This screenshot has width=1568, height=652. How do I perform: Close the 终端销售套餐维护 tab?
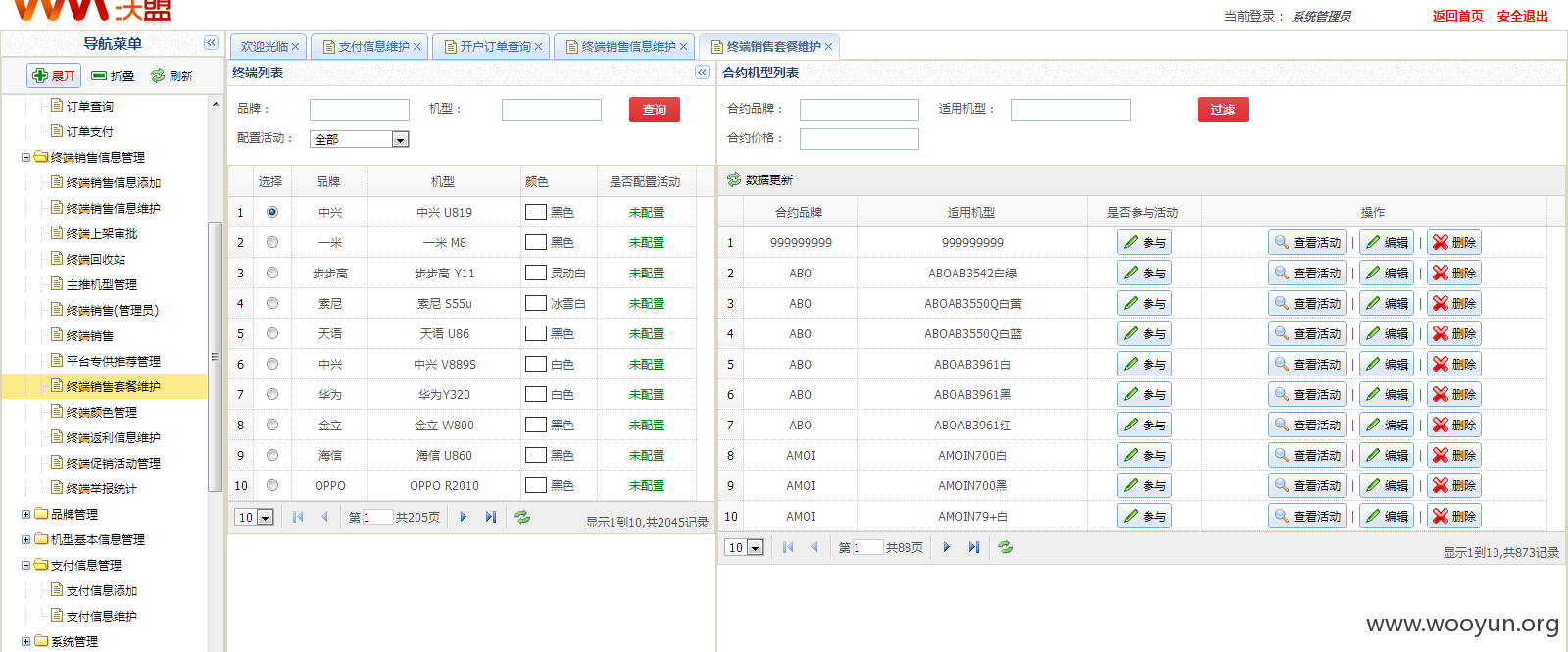(x=828, y=47)
